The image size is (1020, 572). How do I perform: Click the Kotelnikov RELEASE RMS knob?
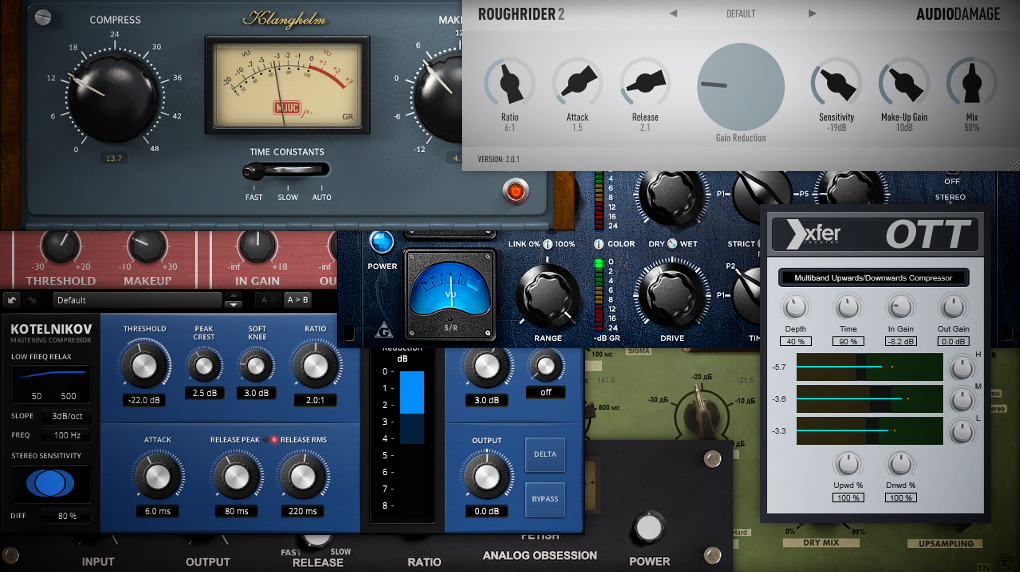[302, 477]
